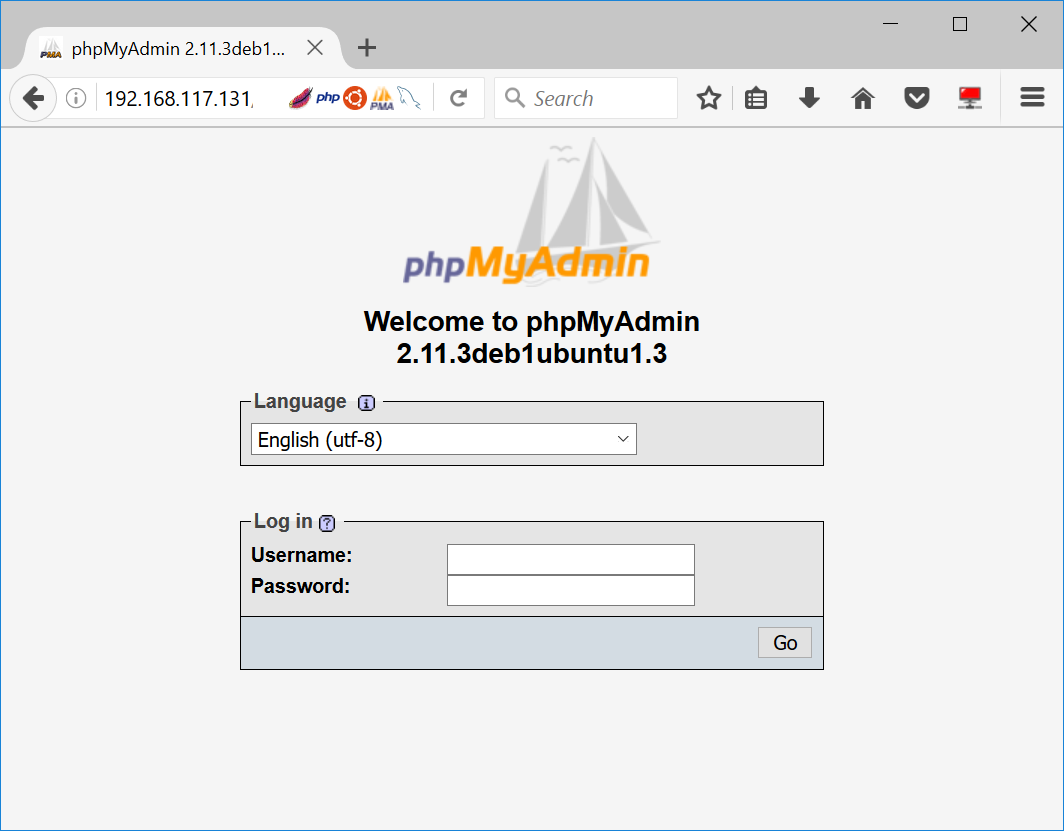1064x831 pixels.
Task: Click the "Welcome to phpMyAdmin" heading text
Action: (x=532, y=322)
